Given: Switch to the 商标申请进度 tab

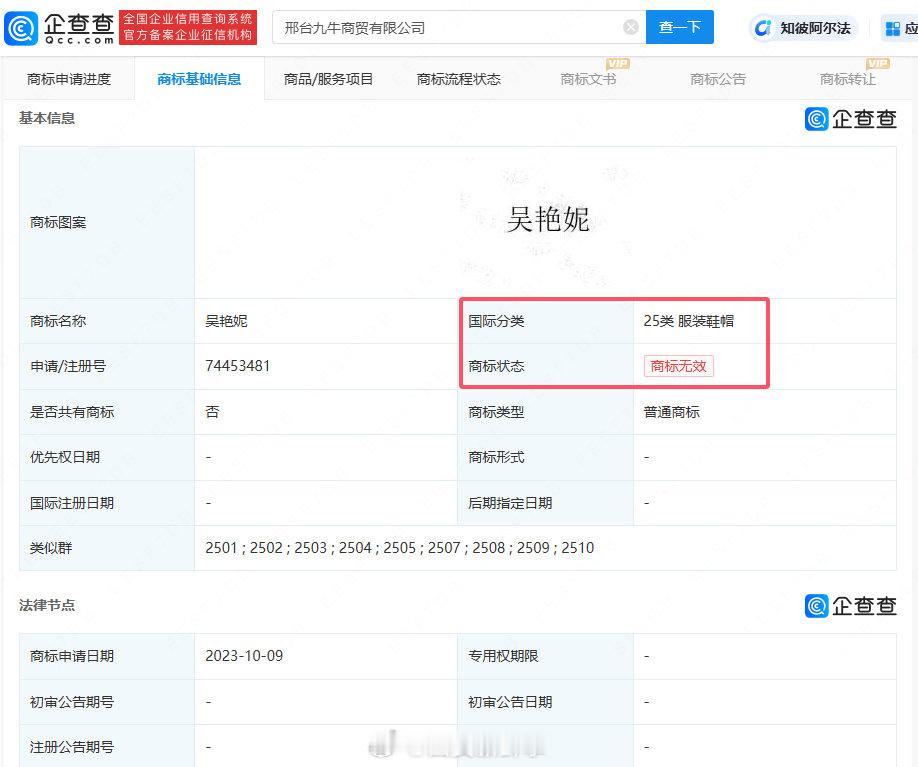Looking at the screenshot, I should pyautogui.click(x=69, y=79).
